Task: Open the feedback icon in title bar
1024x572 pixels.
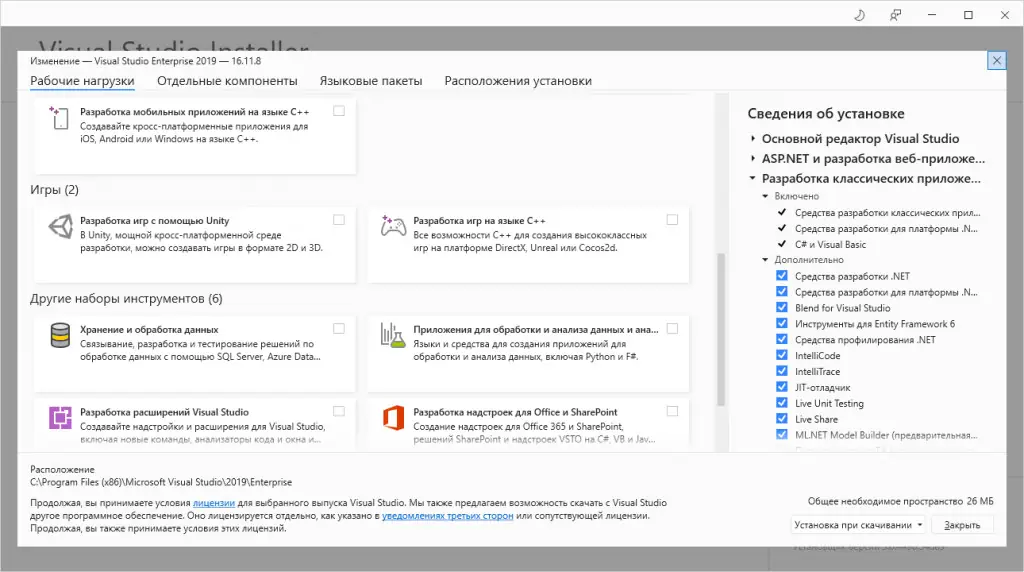Action: 895,15
